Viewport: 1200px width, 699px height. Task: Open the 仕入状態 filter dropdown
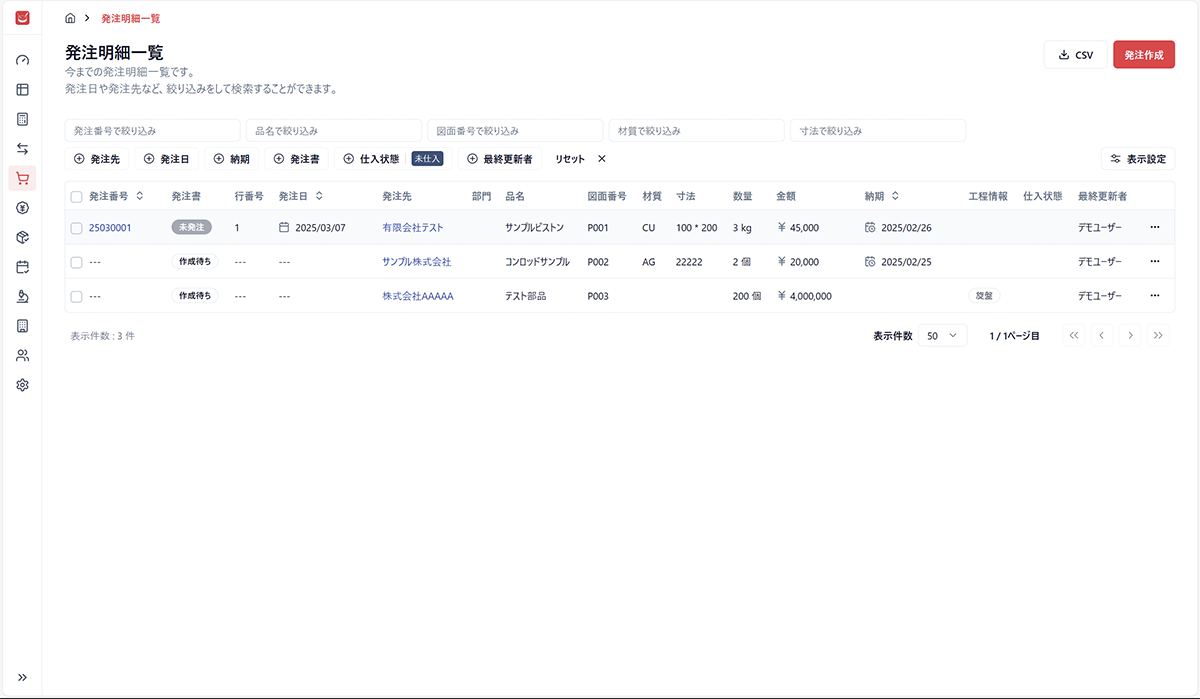pyautogui.click(x=371, y=159)
